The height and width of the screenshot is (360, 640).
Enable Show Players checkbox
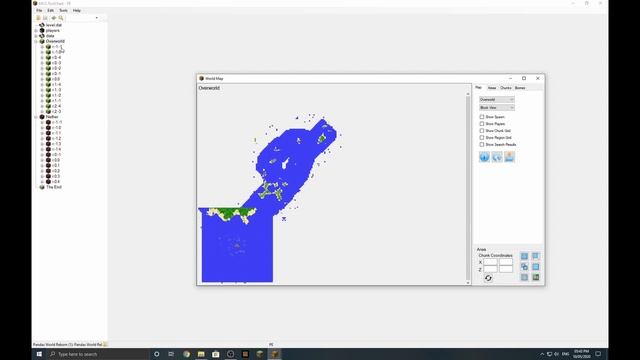pos(482,124)
